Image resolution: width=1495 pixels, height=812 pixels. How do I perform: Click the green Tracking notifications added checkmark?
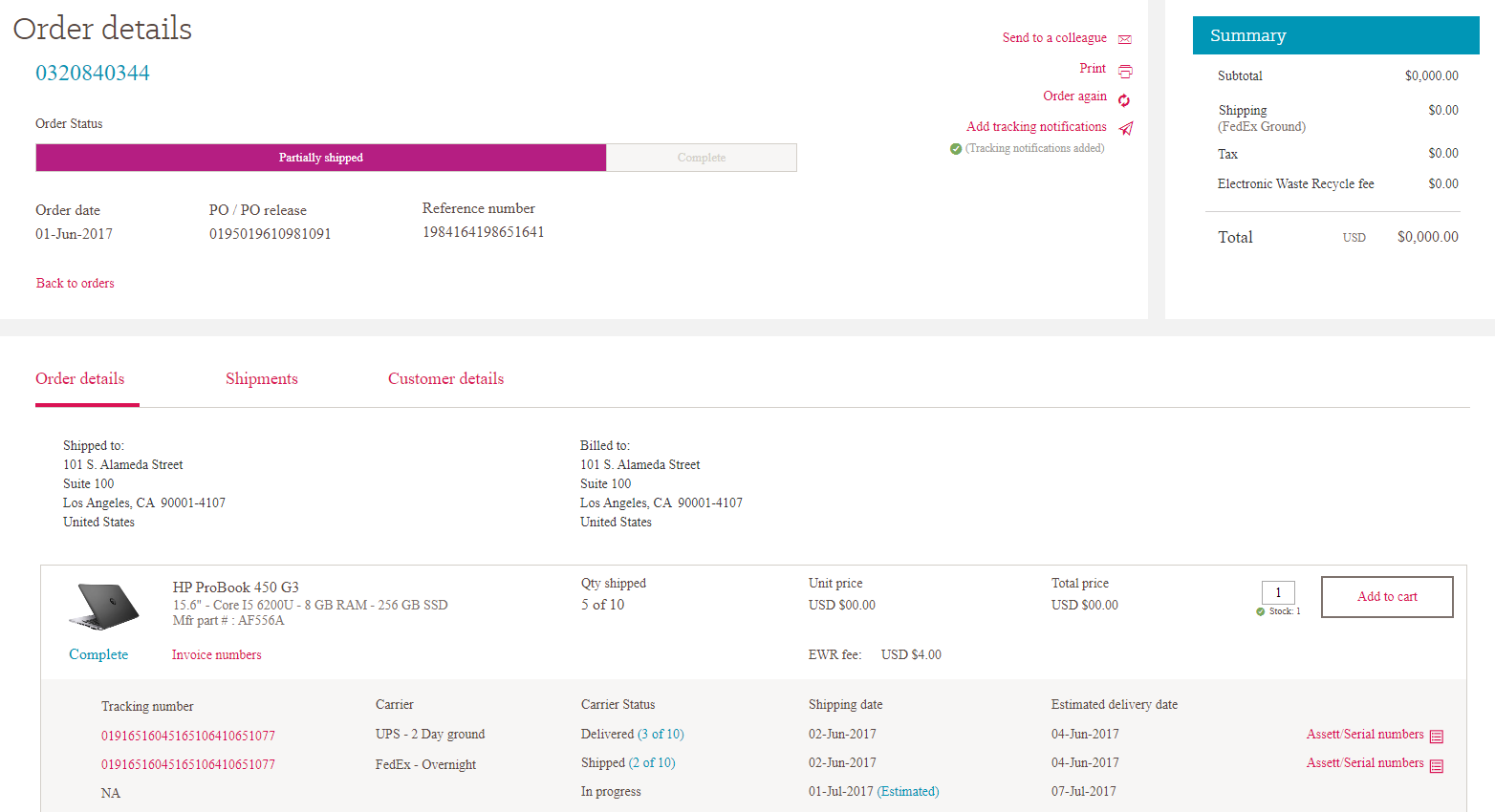tap(955, 149)
